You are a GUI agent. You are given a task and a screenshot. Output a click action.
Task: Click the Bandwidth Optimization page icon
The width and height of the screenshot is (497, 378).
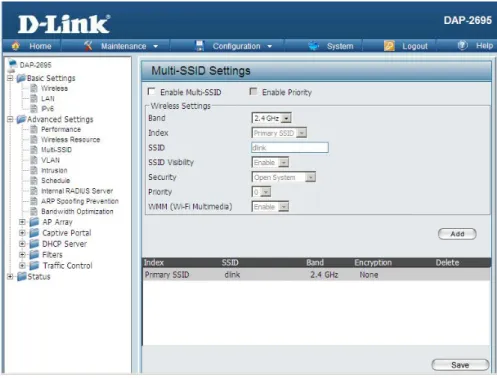[x=34, y=211]
